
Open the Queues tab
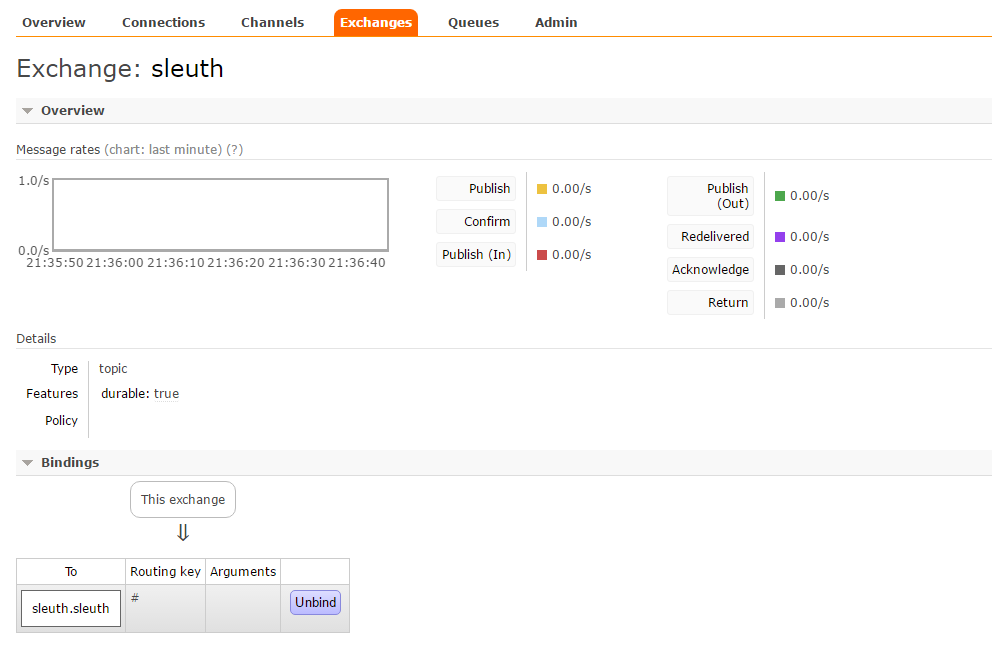(473, 23)
